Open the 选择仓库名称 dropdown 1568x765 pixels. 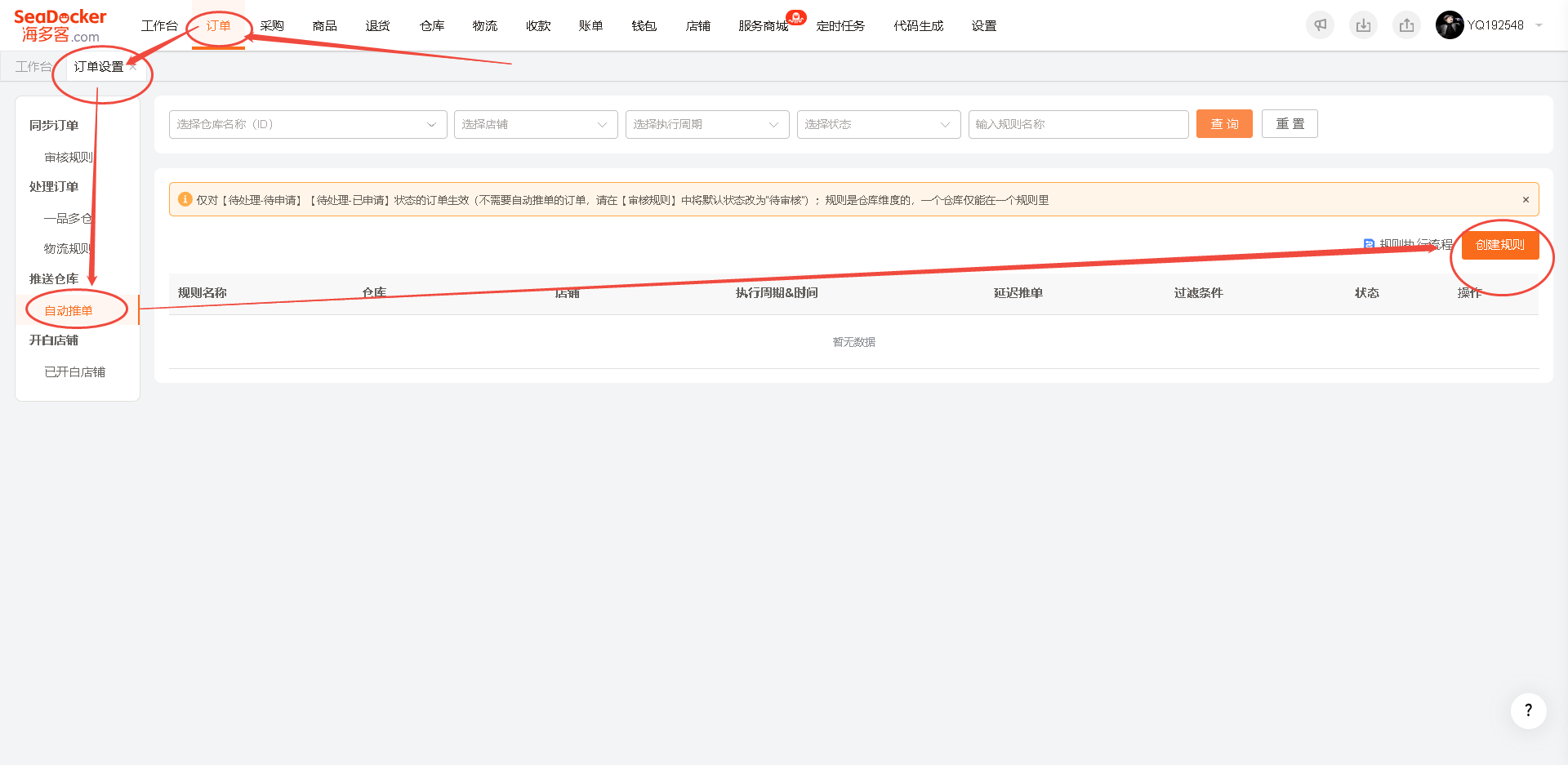[308, 124]
